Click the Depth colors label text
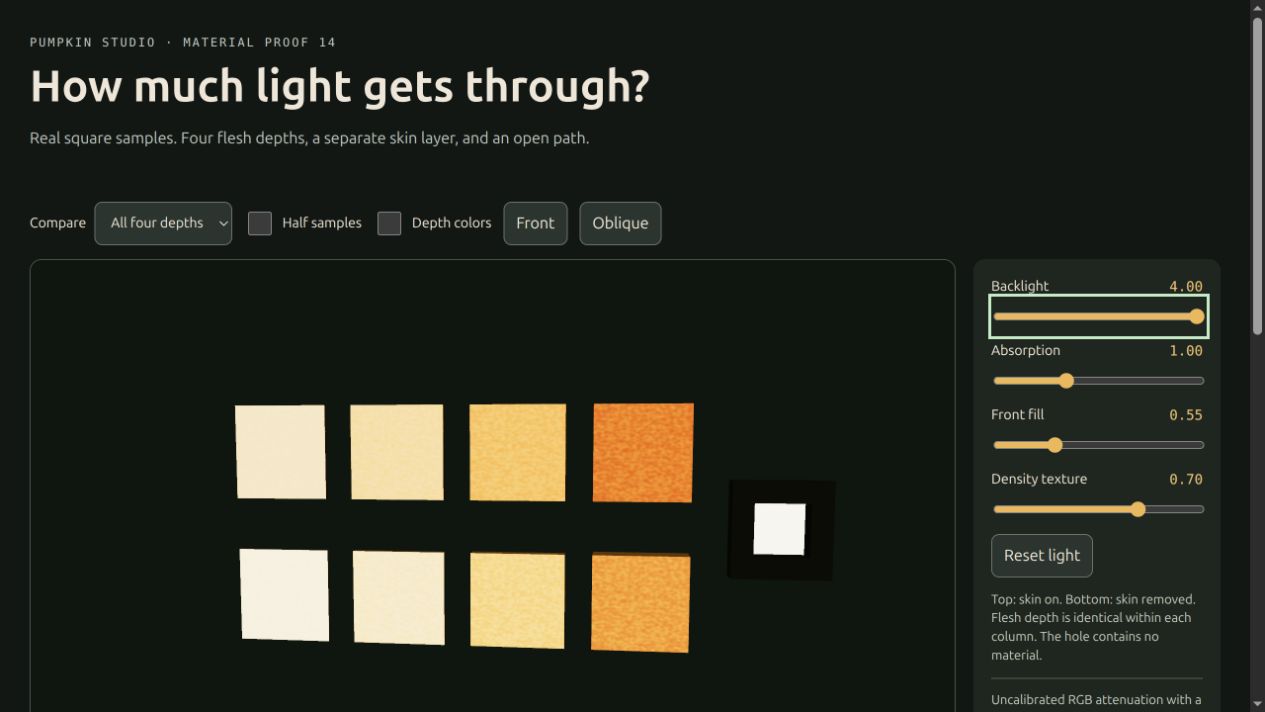Image resolution: width=1265 pixels, height=712 pixels. pos(451,223)
